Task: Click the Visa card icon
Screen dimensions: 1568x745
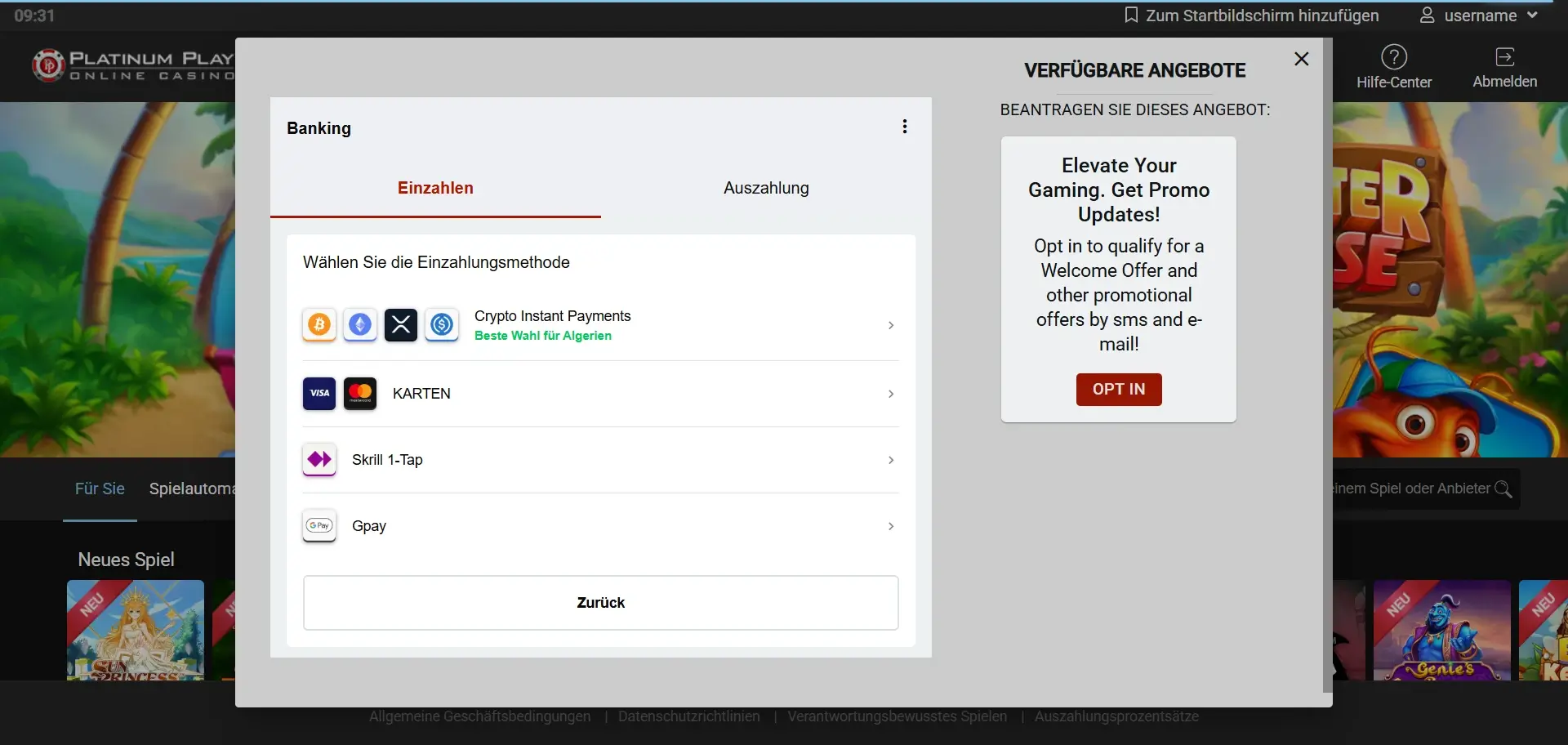Action: coord(319,394)
